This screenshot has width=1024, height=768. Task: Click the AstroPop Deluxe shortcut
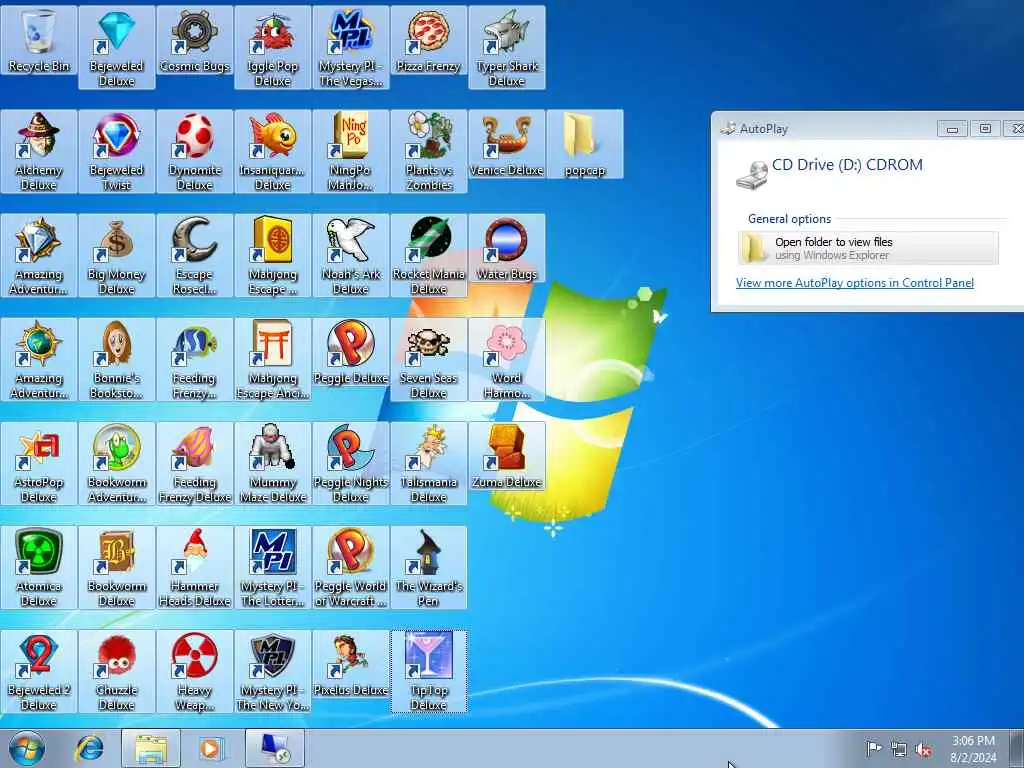[x=39, y=464]
